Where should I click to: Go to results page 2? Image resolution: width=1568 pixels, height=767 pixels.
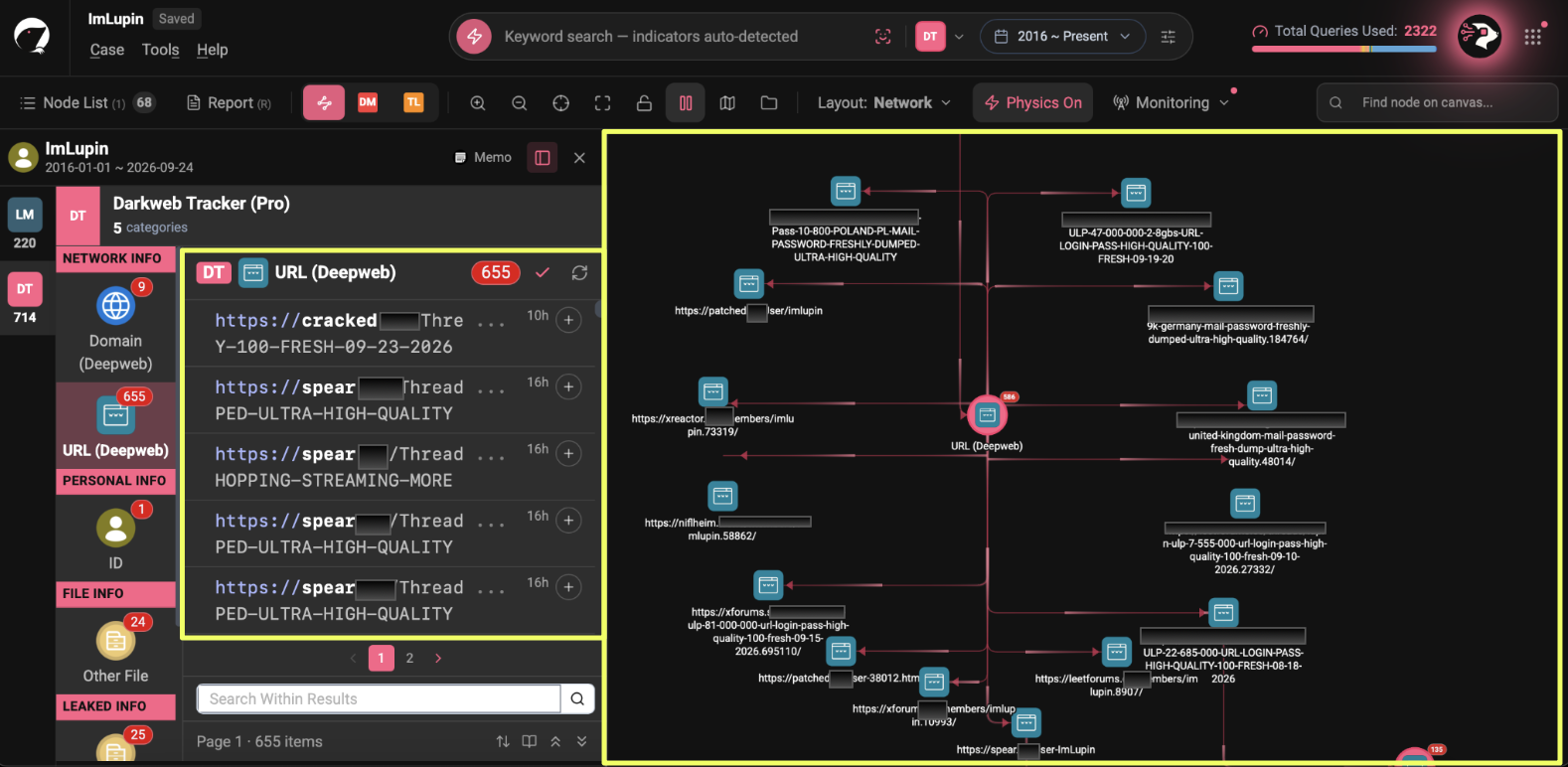[x=409, y=658]
